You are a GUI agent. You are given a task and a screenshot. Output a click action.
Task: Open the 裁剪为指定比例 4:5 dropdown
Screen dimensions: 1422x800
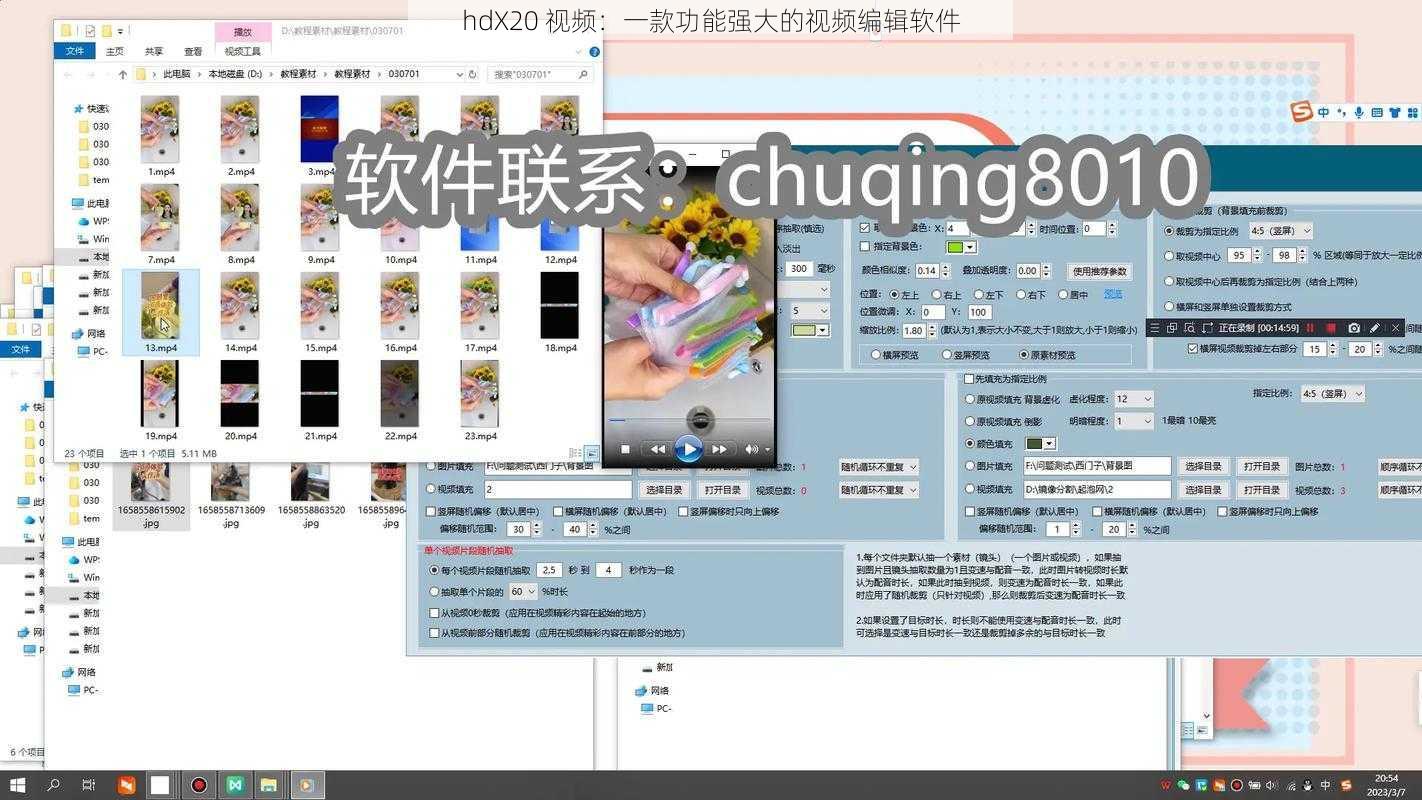pos(1280,231)
